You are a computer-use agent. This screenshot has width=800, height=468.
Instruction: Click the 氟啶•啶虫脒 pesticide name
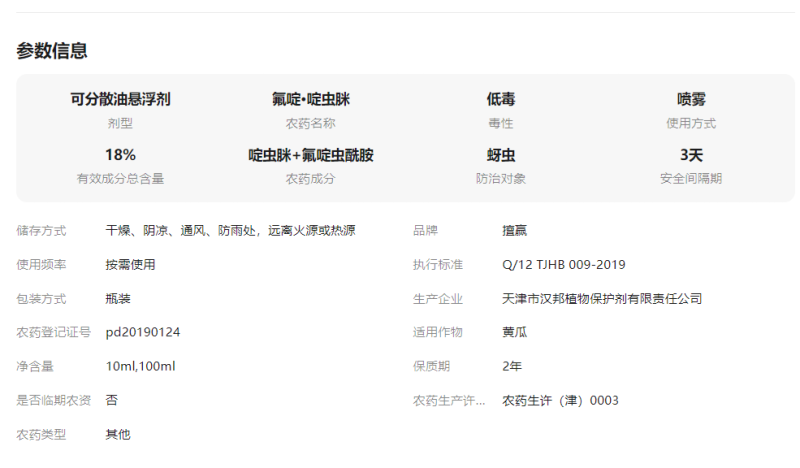coord(311,99)
